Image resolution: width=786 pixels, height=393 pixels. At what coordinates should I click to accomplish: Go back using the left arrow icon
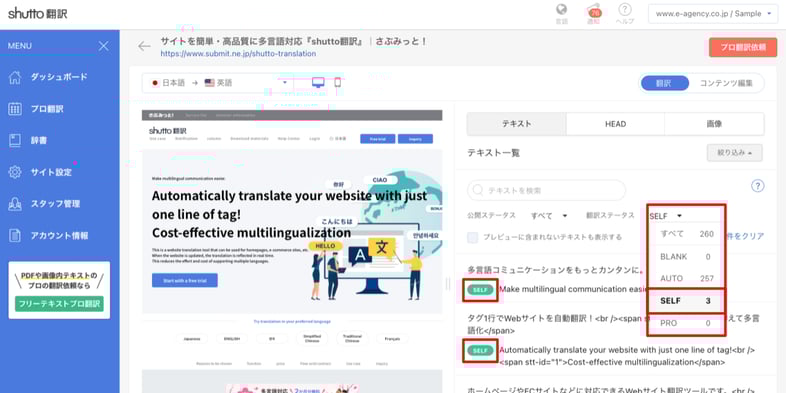(x=144, y=47)
